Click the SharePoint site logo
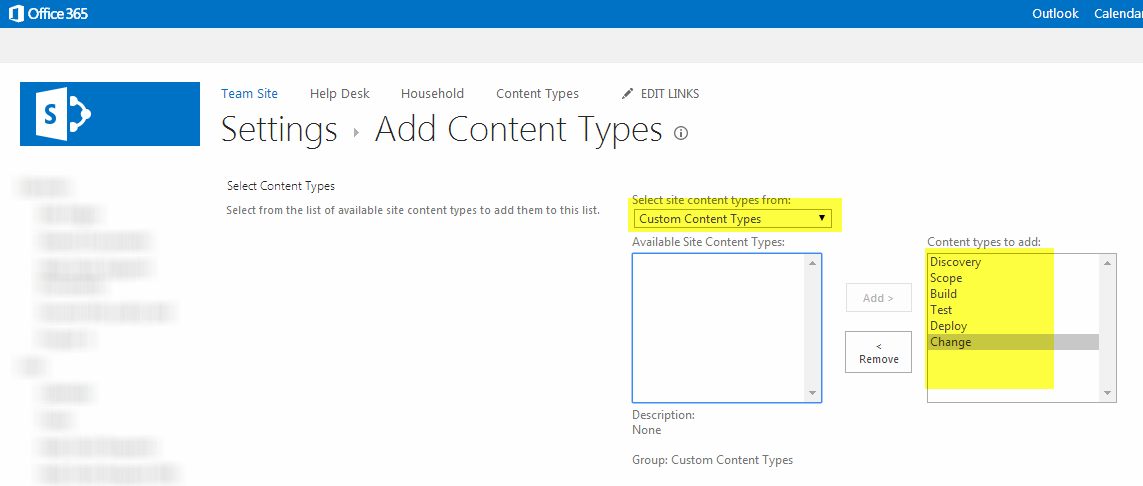Viewport: 1143px width, 486px height. [110, 114]
